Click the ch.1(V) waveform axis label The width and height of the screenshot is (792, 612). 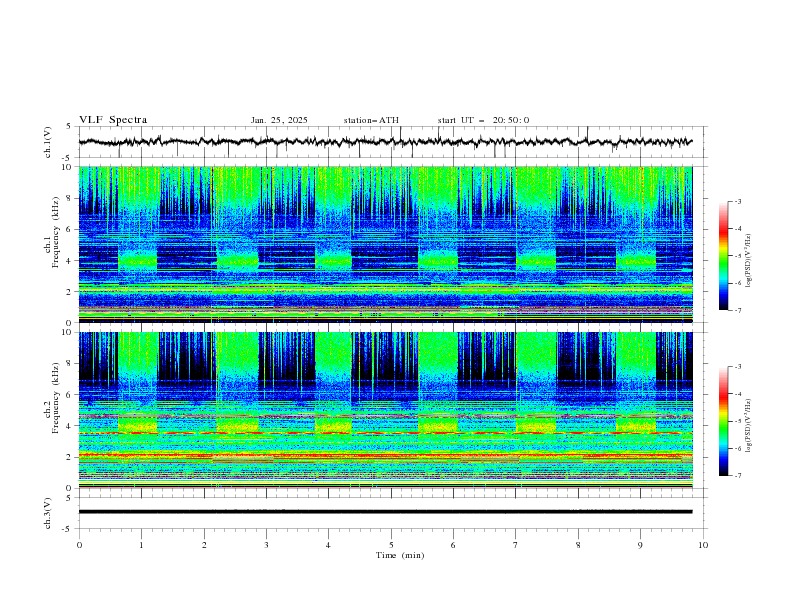click(x=48, y=142)
